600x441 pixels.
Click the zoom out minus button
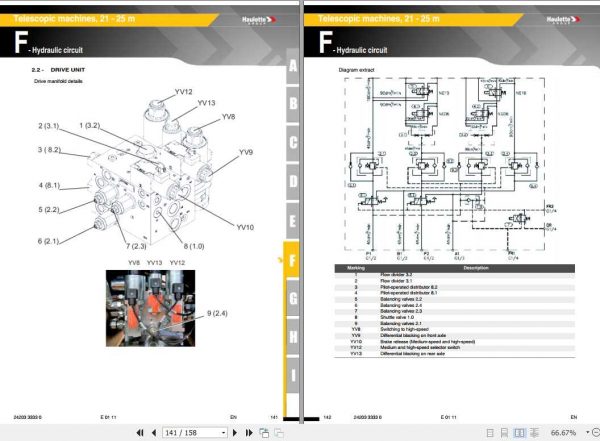(x=596, y=433)
